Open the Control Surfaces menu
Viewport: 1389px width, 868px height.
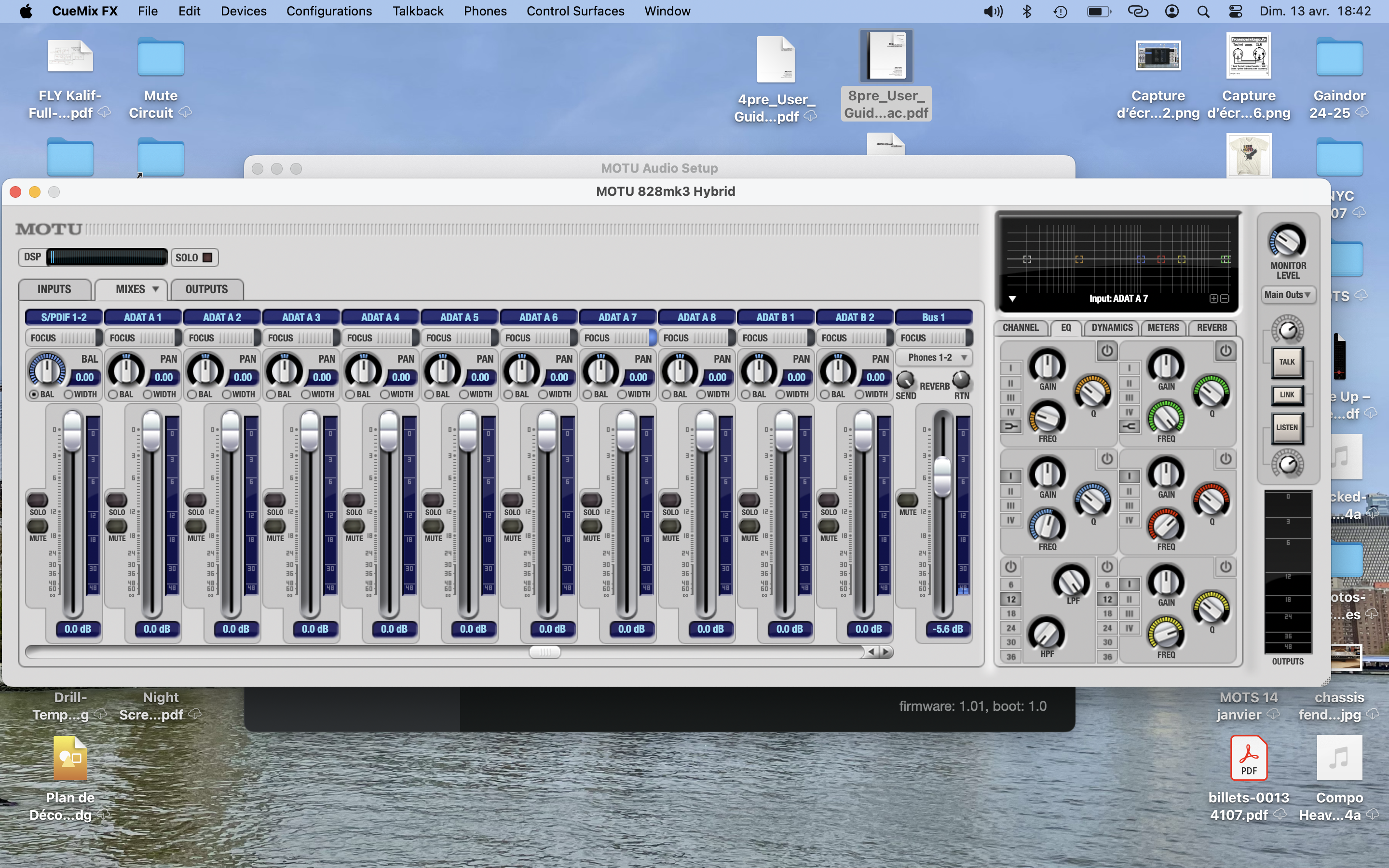pos(575,12)
